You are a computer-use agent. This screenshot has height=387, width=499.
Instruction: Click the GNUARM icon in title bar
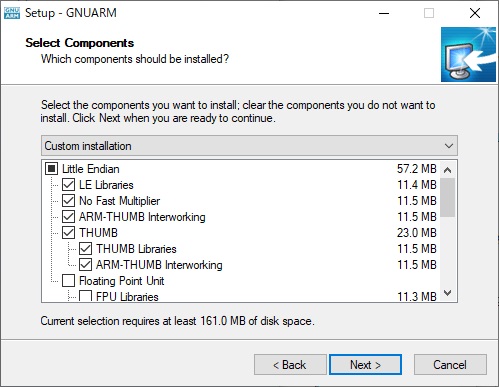[12, 13]
